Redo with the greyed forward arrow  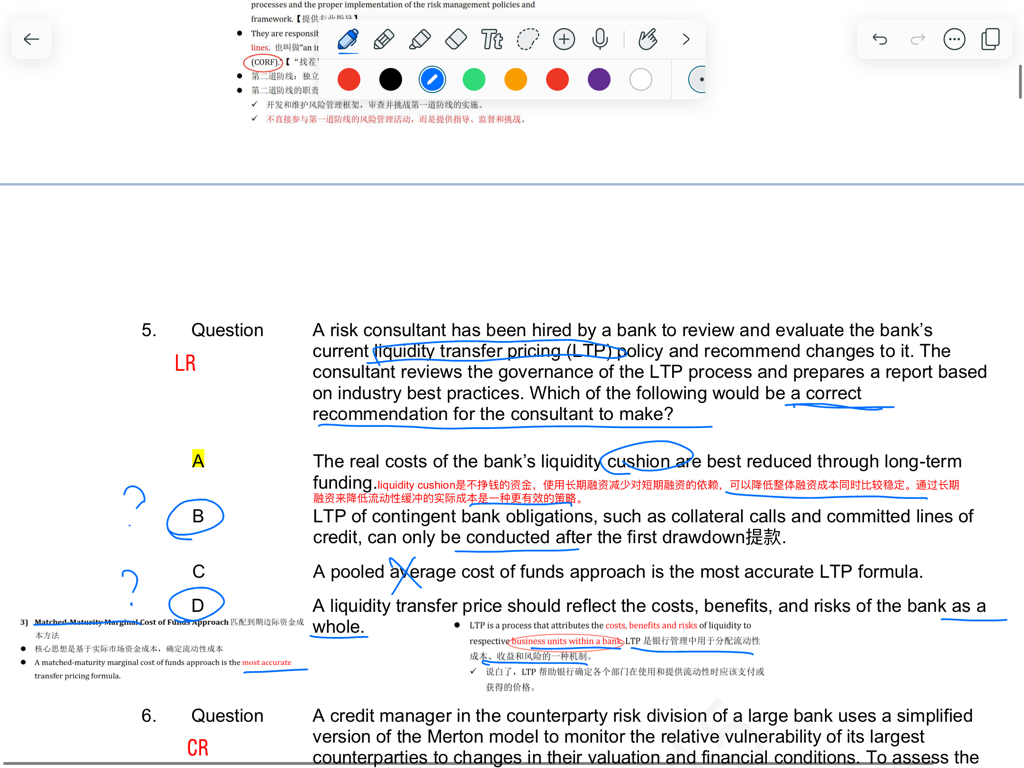918,39
